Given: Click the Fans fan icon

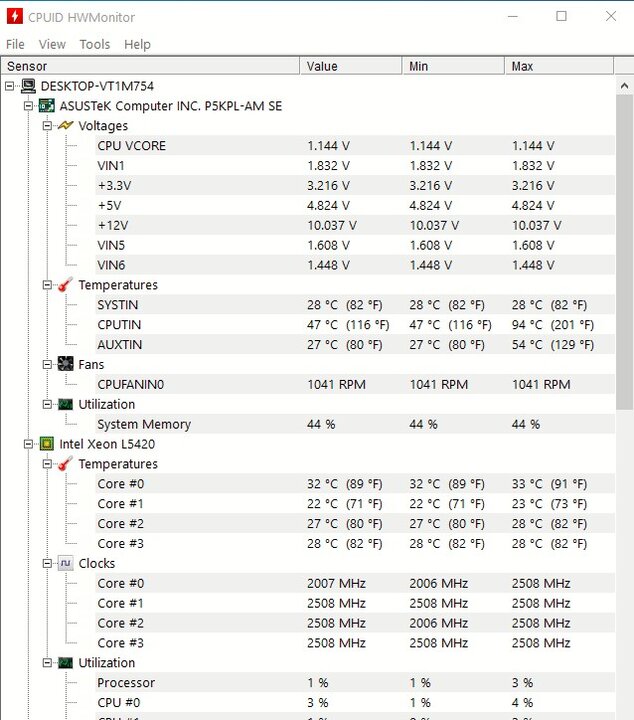Looking at the screenshot, I should [x=66, y=364].
